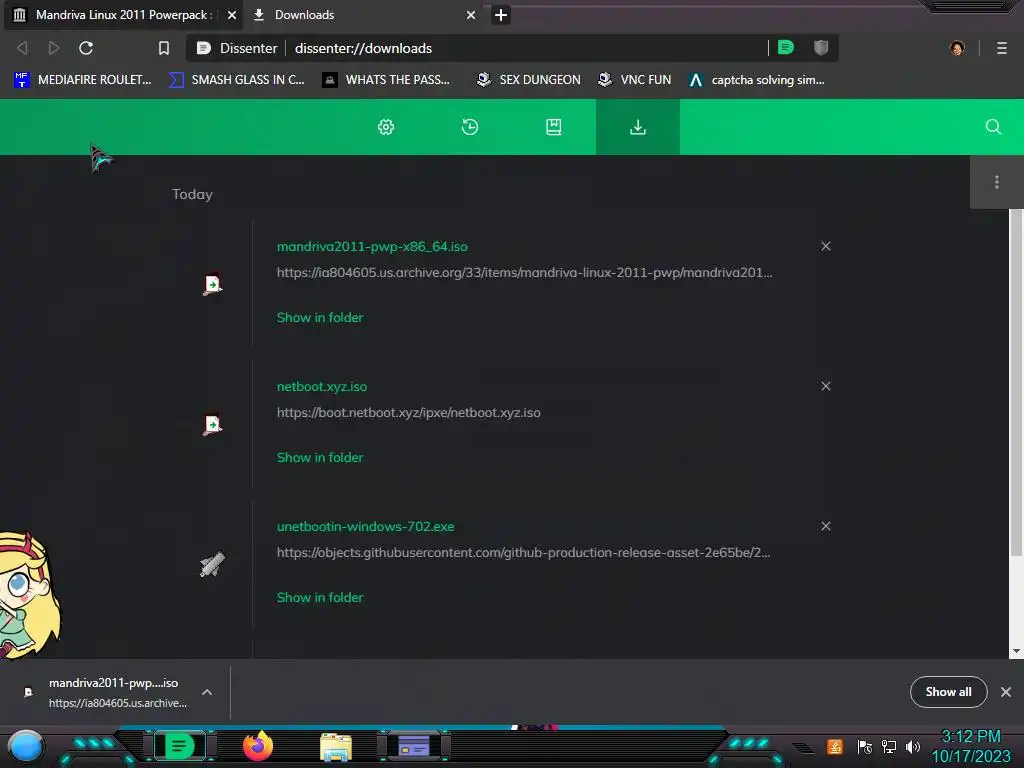Remove unetbootin-windows-702.exe from list

(825, 526)
